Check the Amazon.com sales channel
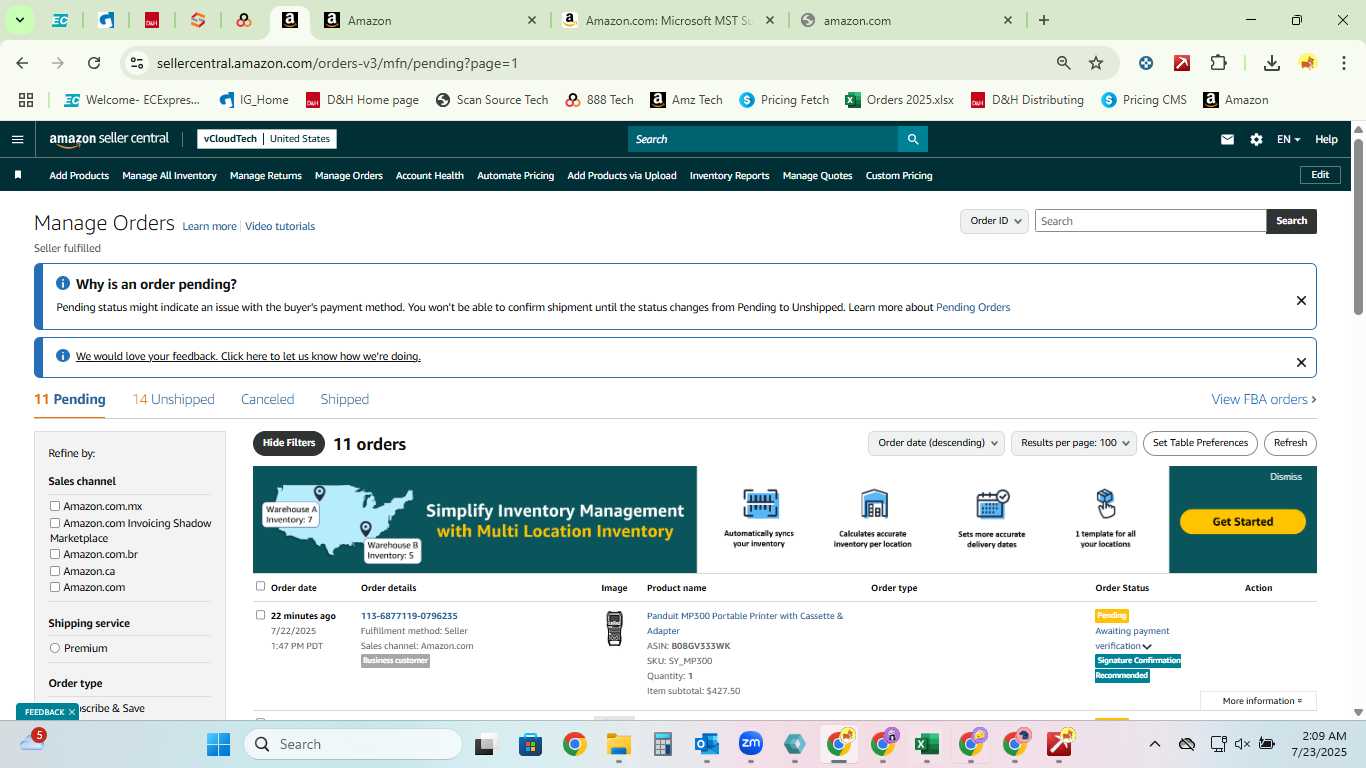 [55, 587]
